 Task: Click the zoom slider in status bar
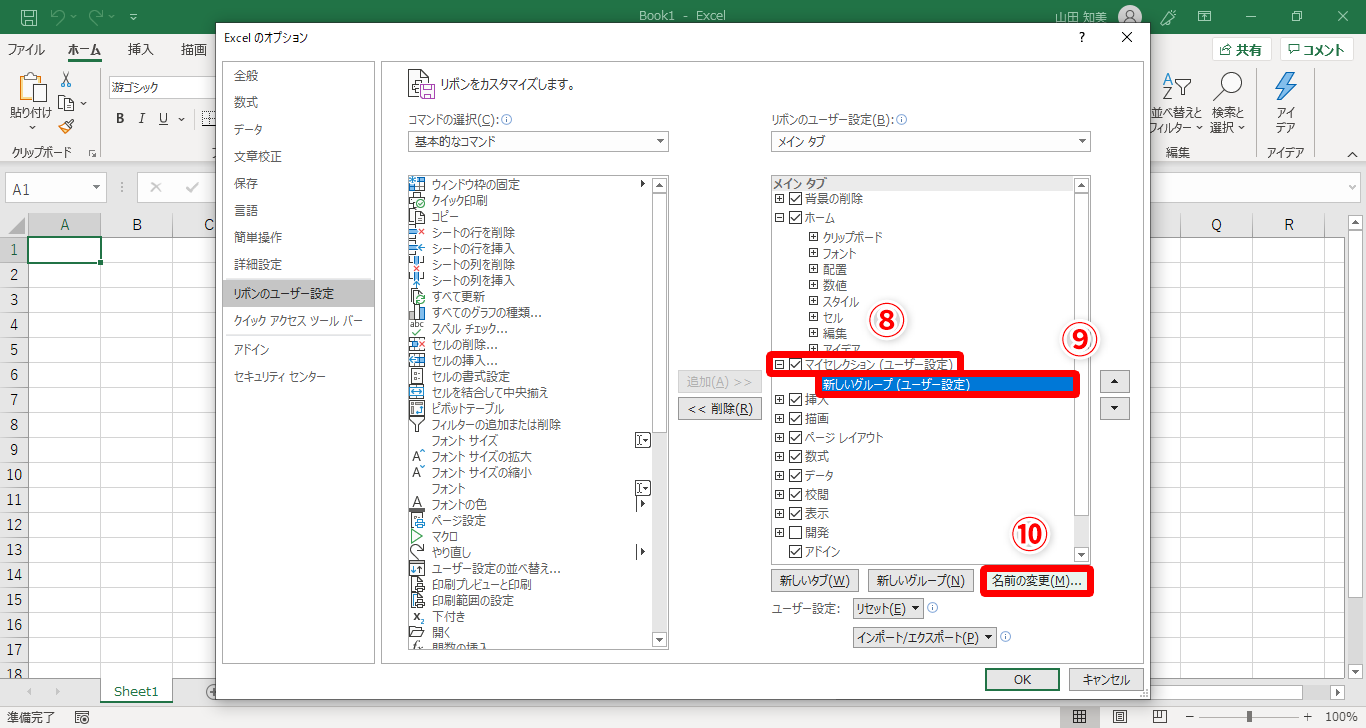pyautogui.click(x=1248, y=717)
